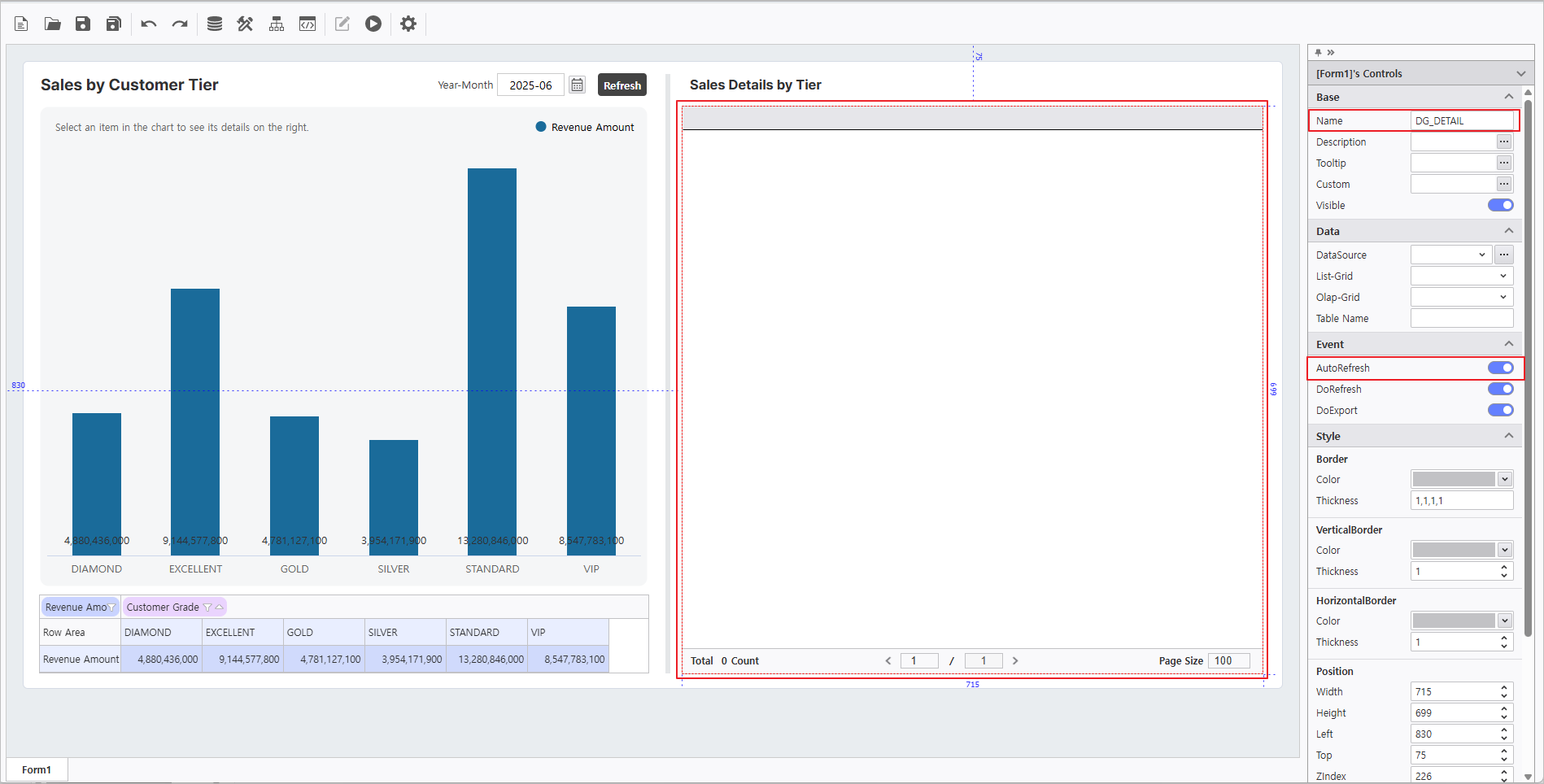The image size is (1544, 784).
Task: Turn off the Visible switch
Action: coord(1500,205)
